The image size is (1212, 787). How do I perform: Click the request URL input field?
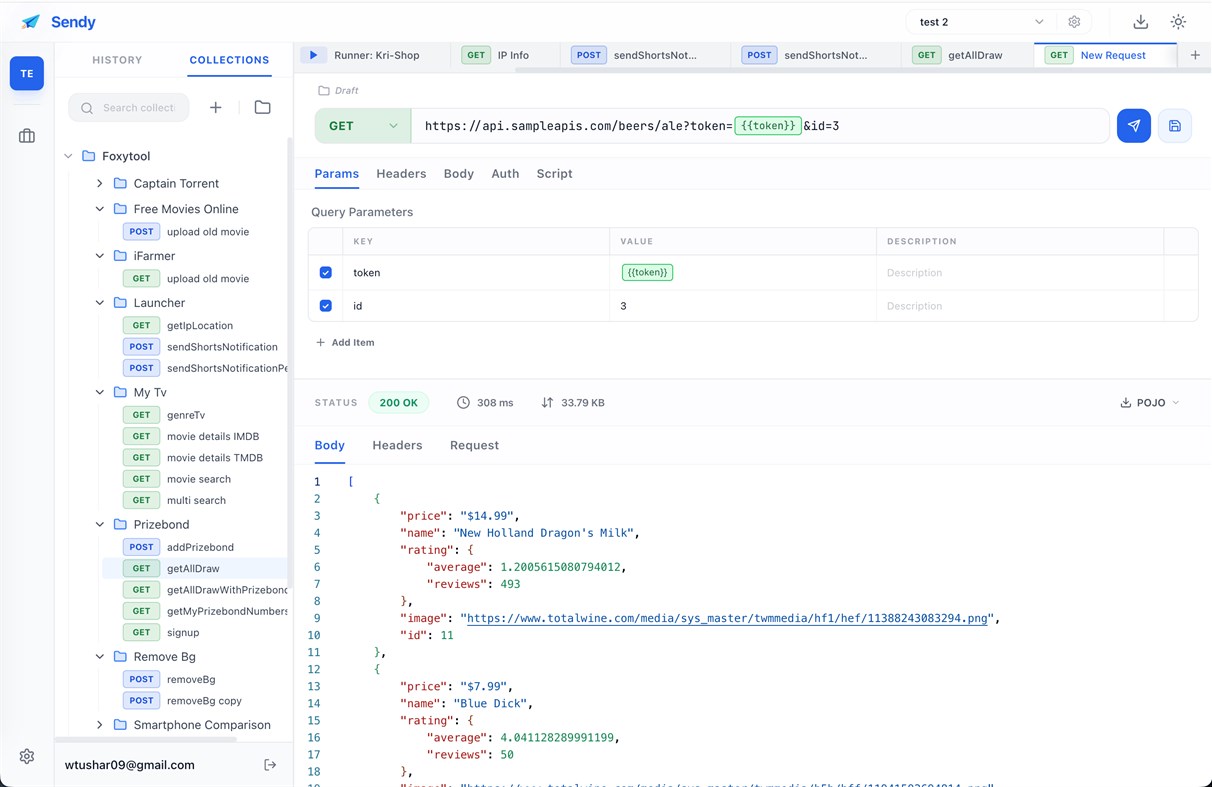760,126
